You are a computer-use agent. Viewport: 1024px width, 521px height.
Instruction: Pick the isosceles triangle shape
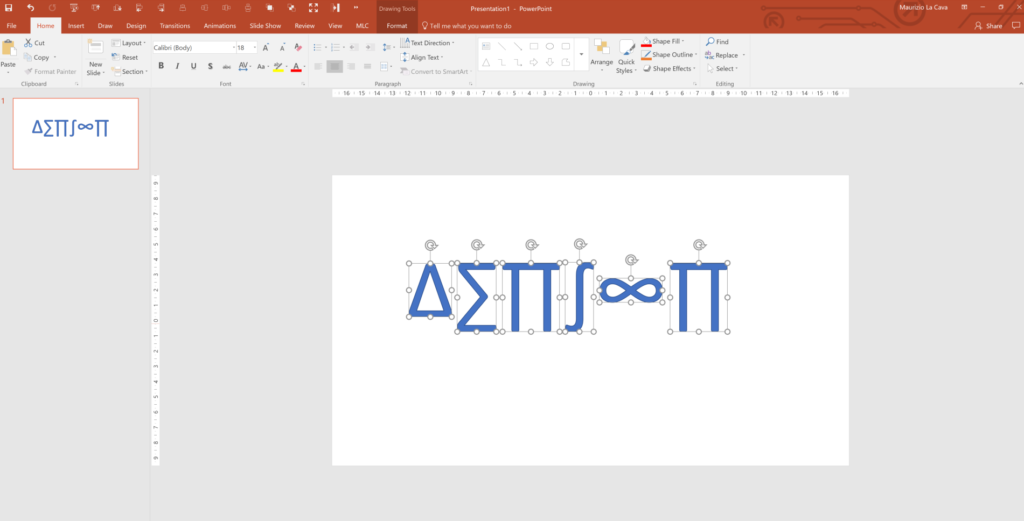click(x=486, y=63)
